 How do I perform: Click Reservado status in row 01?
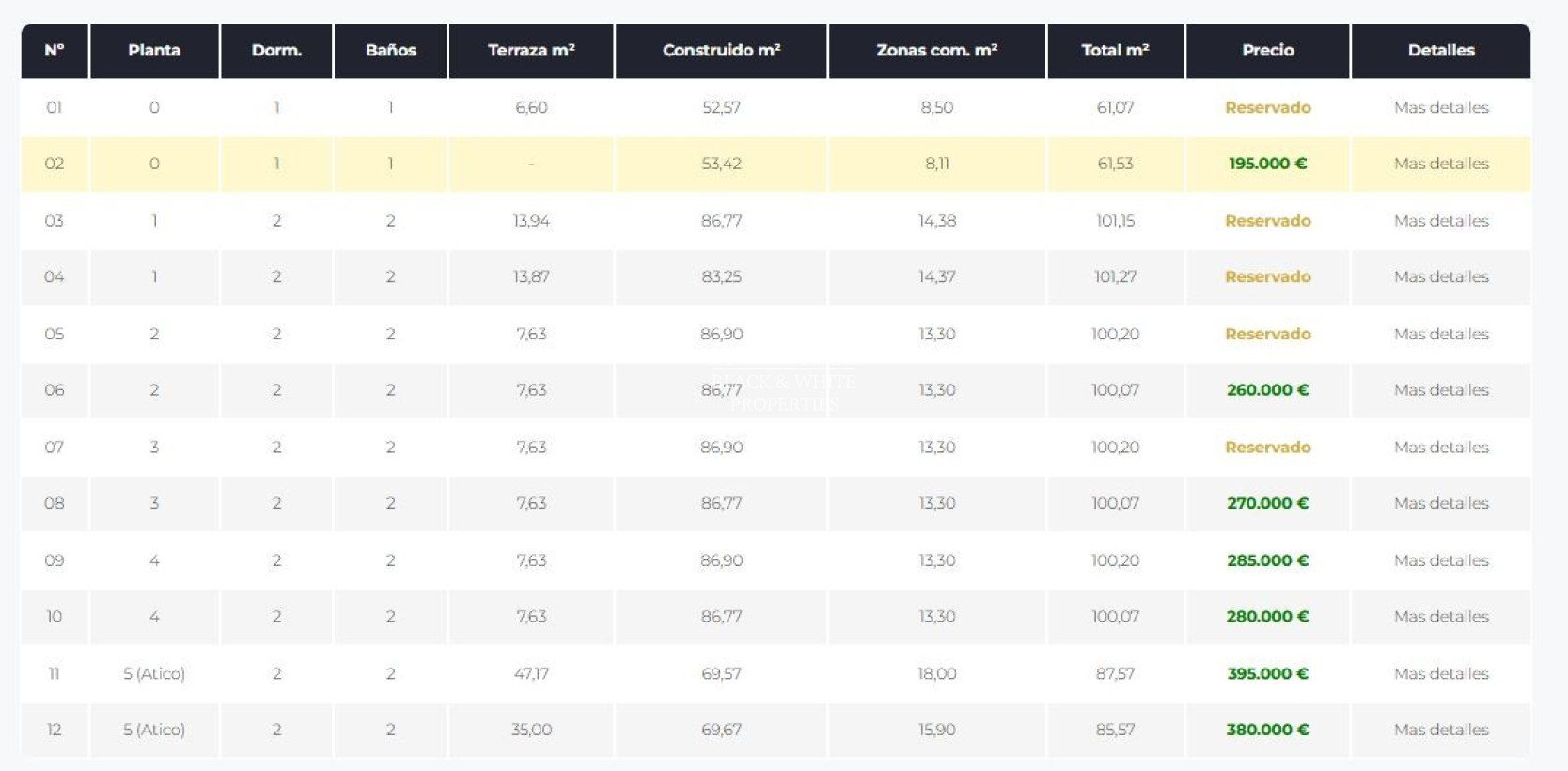(1267, 107)
